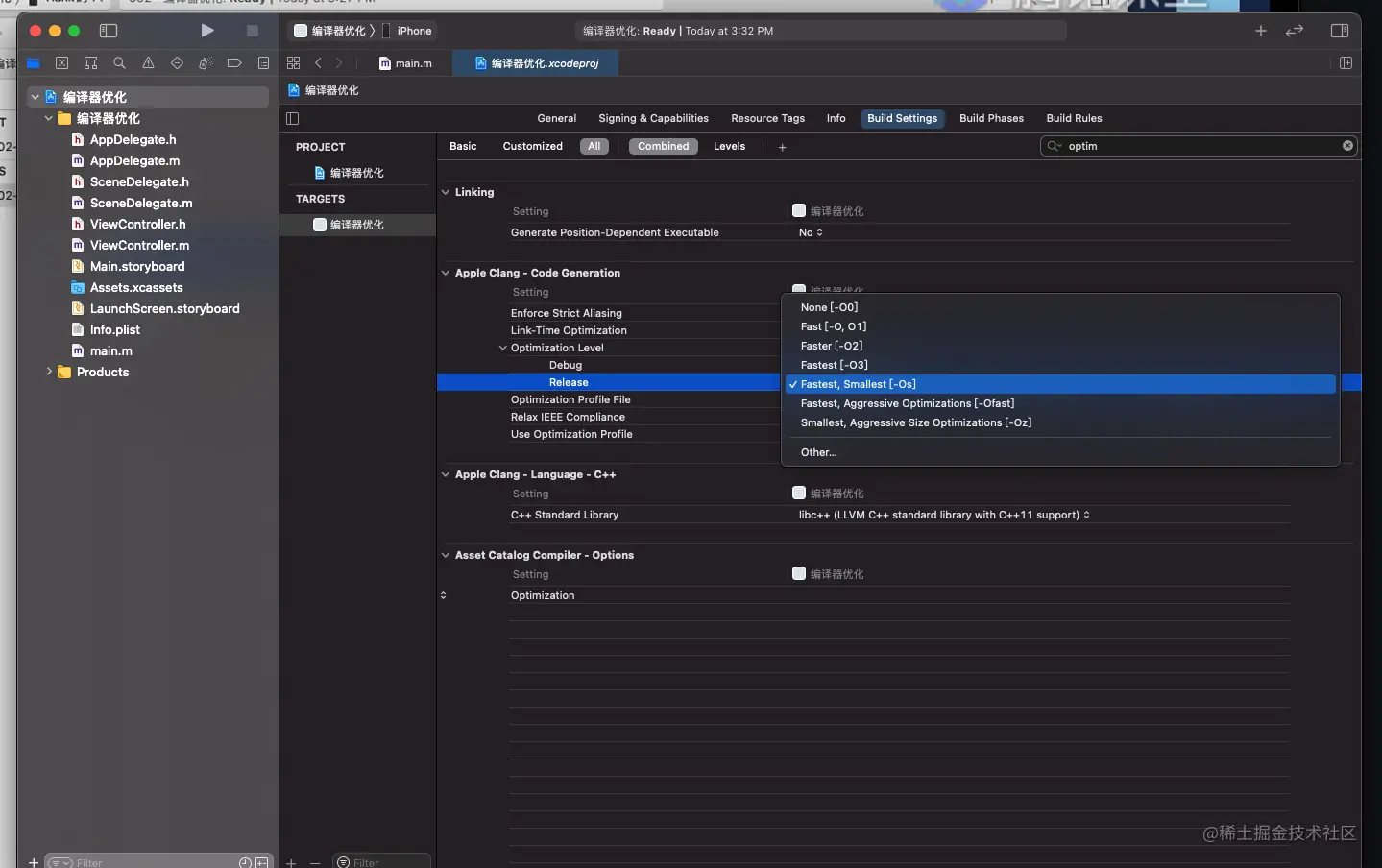This screenshot has height=868, width=1382.
Task: Open the Issue navigator warning icon
Action: [148, 63]
